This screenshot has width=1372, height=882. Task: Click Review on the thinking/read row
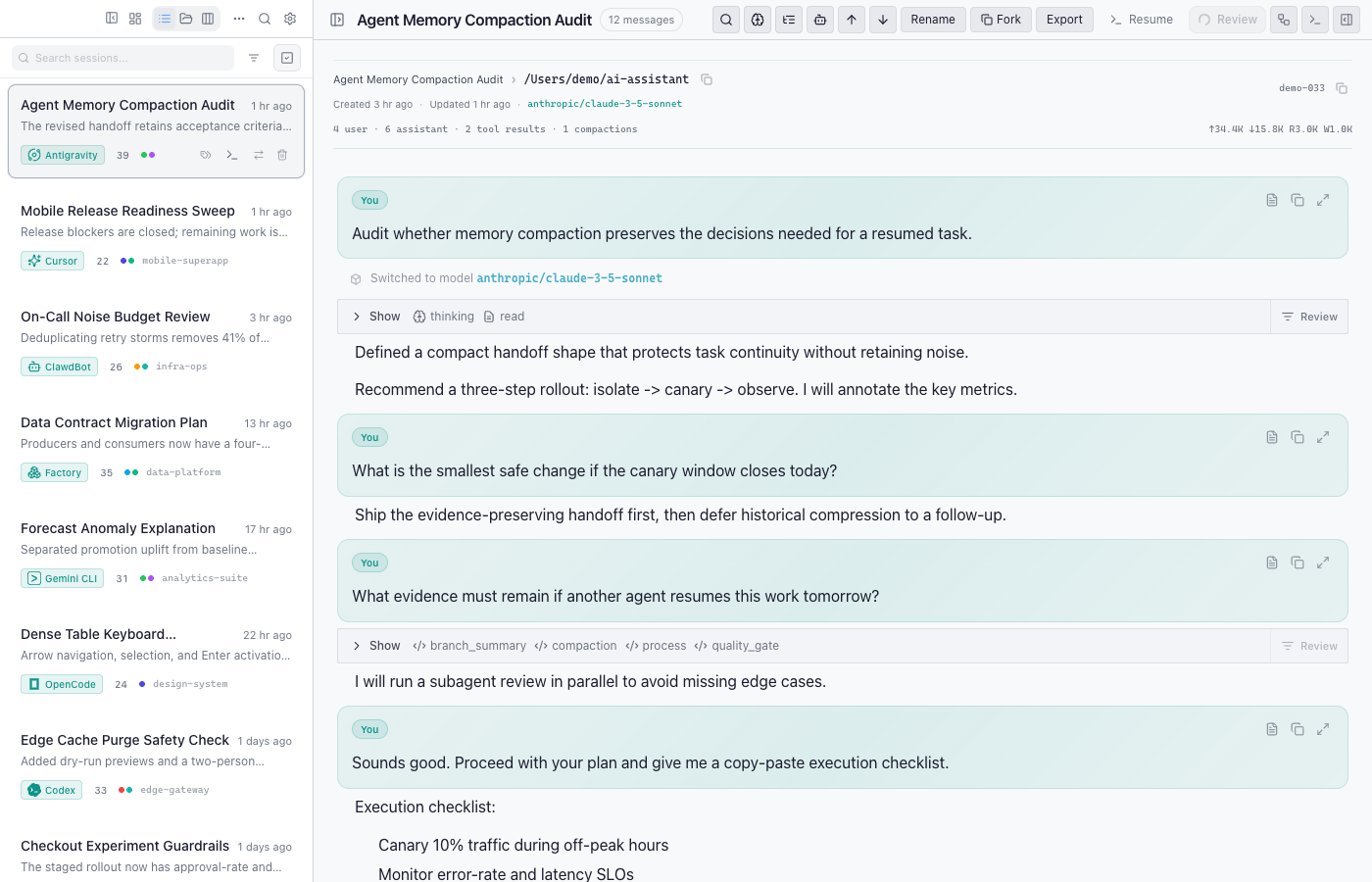1309,317
